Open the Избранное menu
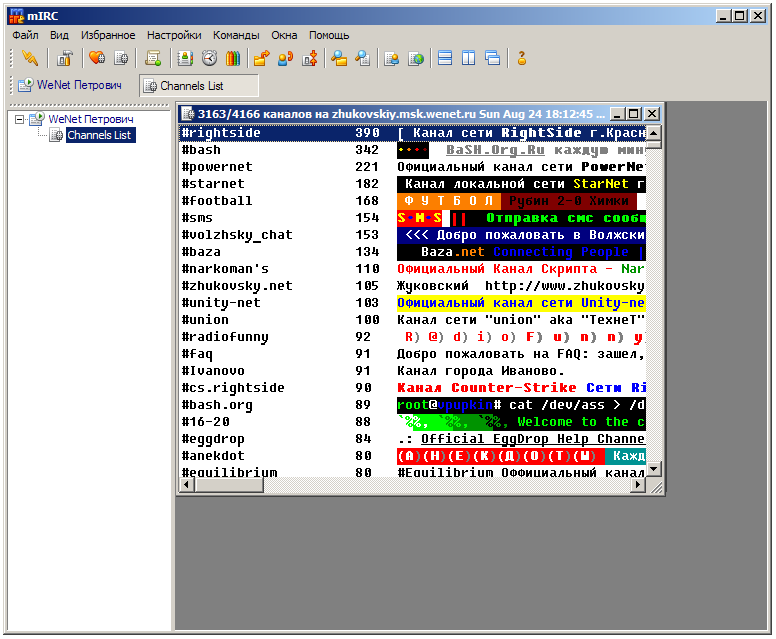Image resolution: width=776 pixels, height=639 pixels. coord(108,35)
